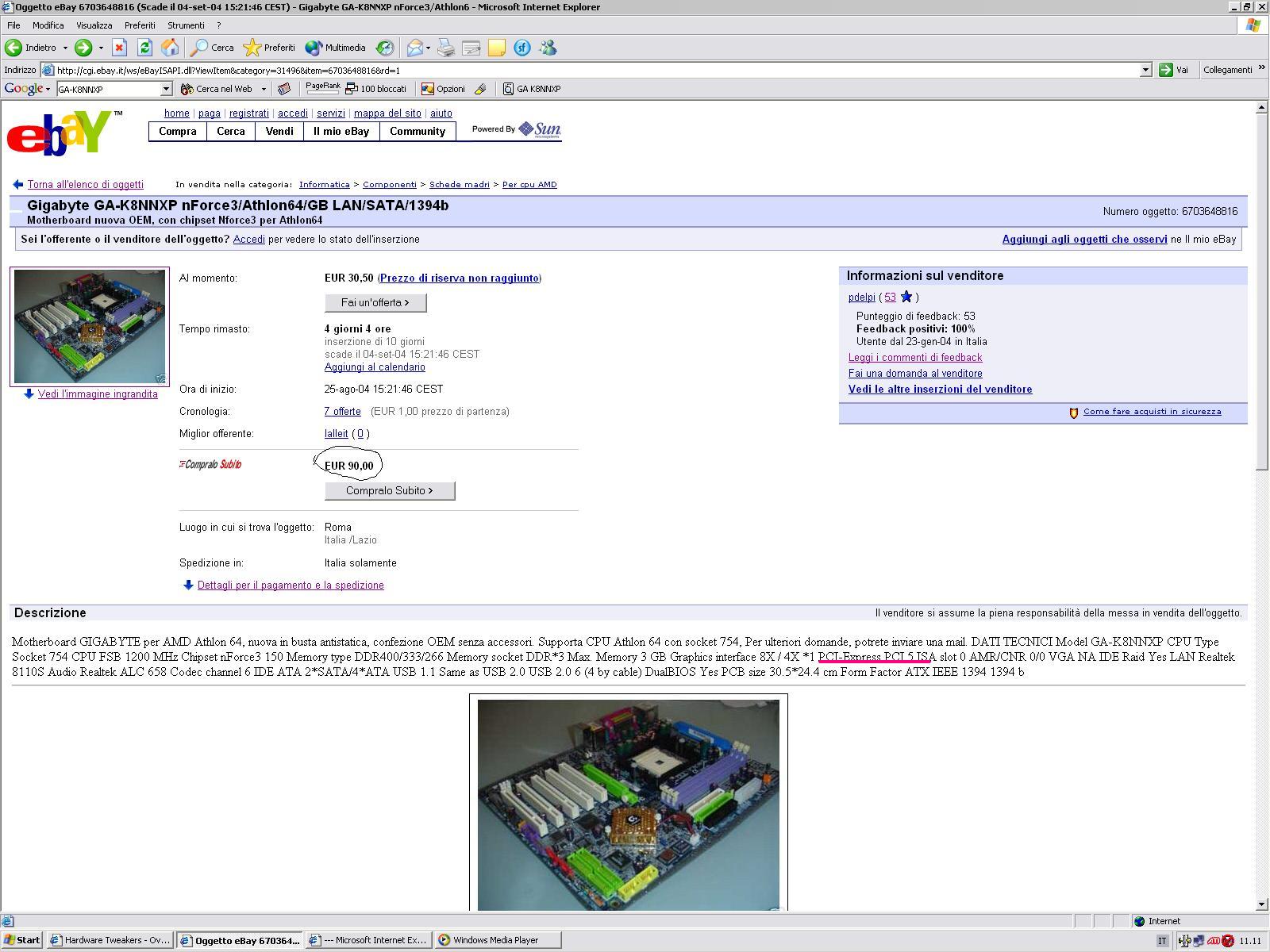Open the small motherboard thumbnail
1270x952 pixels.
tap(90, 327)
